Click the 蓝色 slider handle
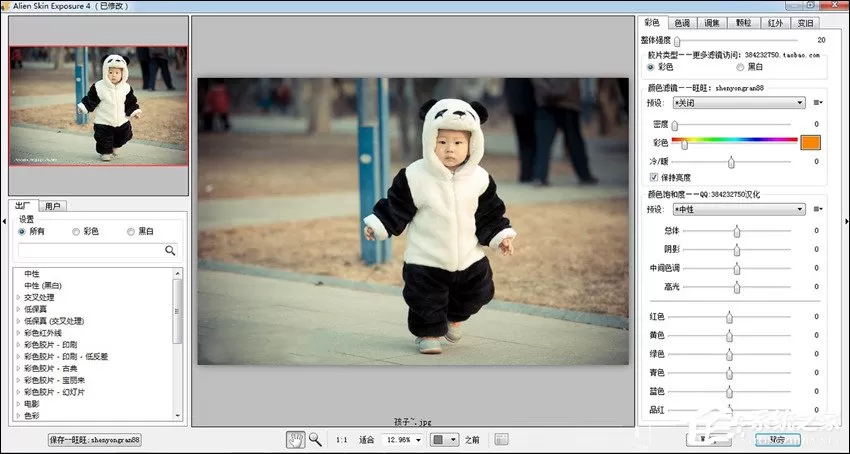The height and width of the screenshot is (454, 850). [729, 392]
